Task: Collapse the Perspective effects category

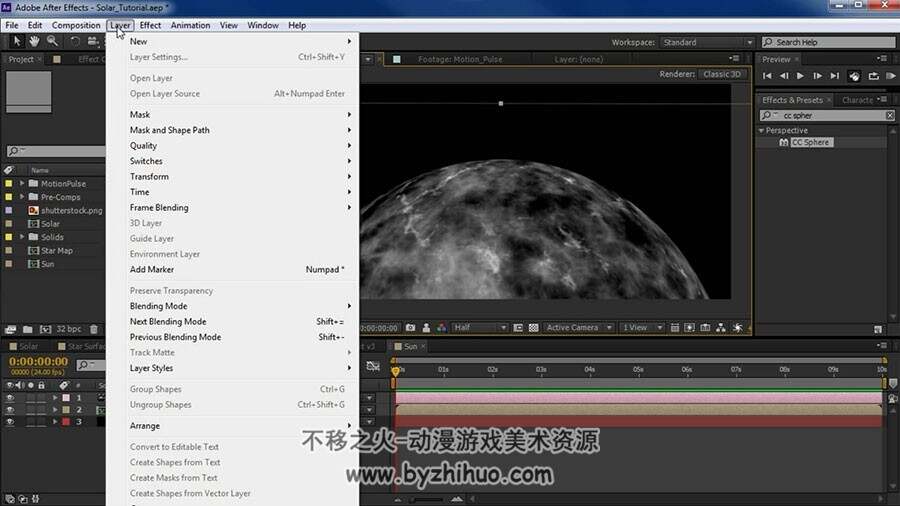Action: (762, 131)
